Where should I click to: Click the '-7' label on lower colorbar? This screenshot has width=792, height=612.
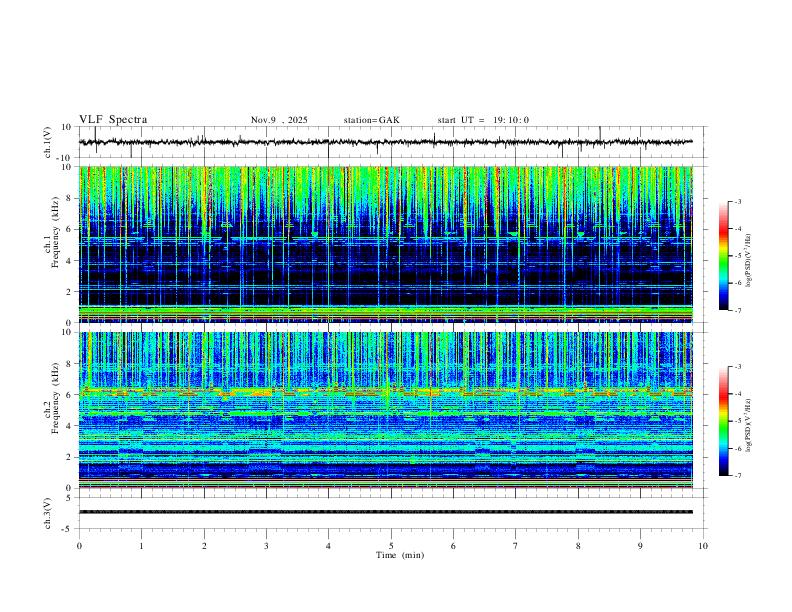pyautogui.click(x=737, y=476)
